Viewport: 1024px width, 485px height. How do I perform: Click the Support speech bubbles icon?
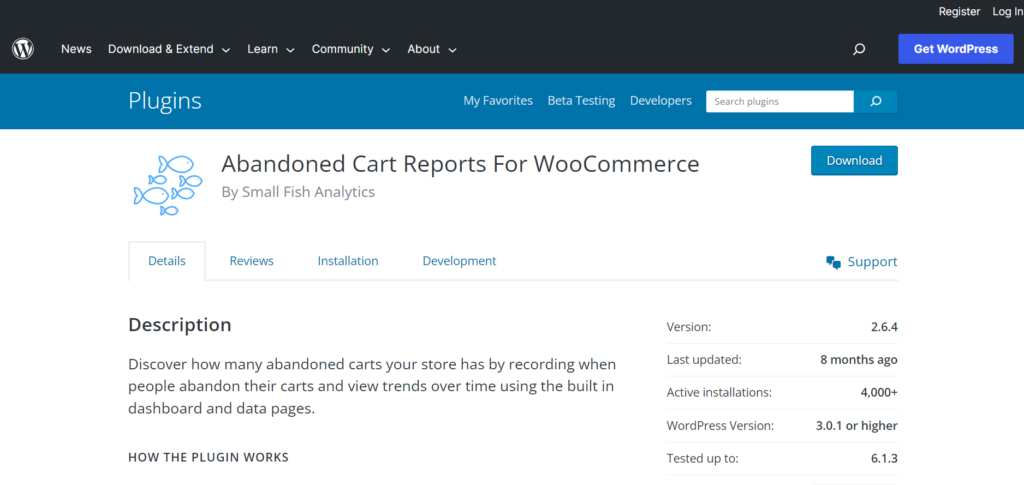coord(833,262)
